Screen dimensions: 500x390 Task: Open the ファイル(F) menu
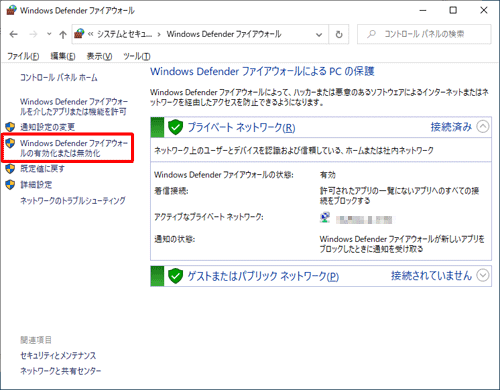click(x=23, y=56)
